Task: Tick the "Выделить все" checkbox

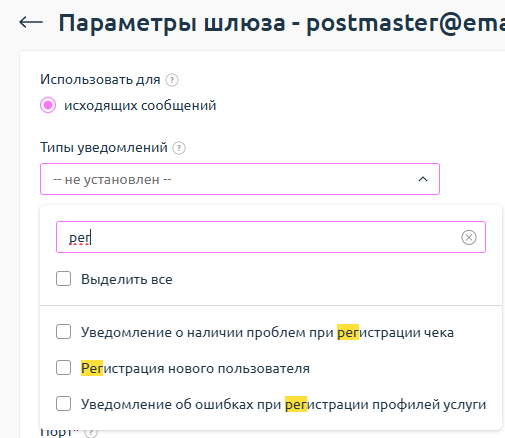Action: [x=63, y=279]
